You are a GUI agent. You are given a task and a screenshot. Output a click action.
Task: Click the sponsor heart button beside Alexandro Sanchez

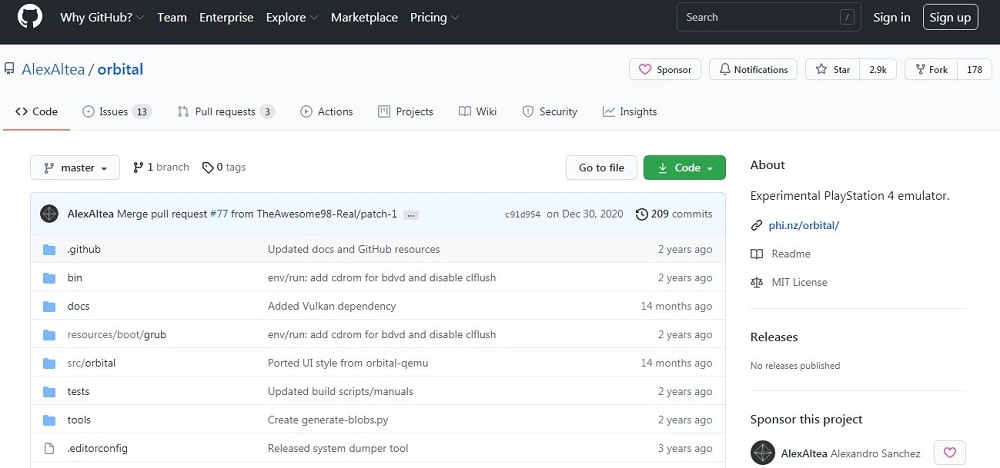click(950, 453)
